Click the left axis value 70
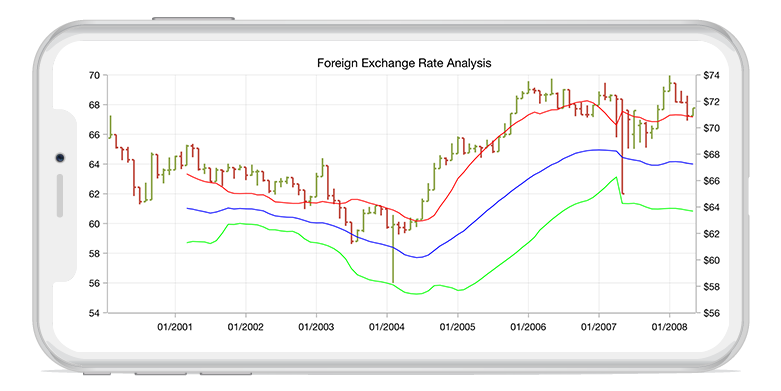 coord(94,76)
